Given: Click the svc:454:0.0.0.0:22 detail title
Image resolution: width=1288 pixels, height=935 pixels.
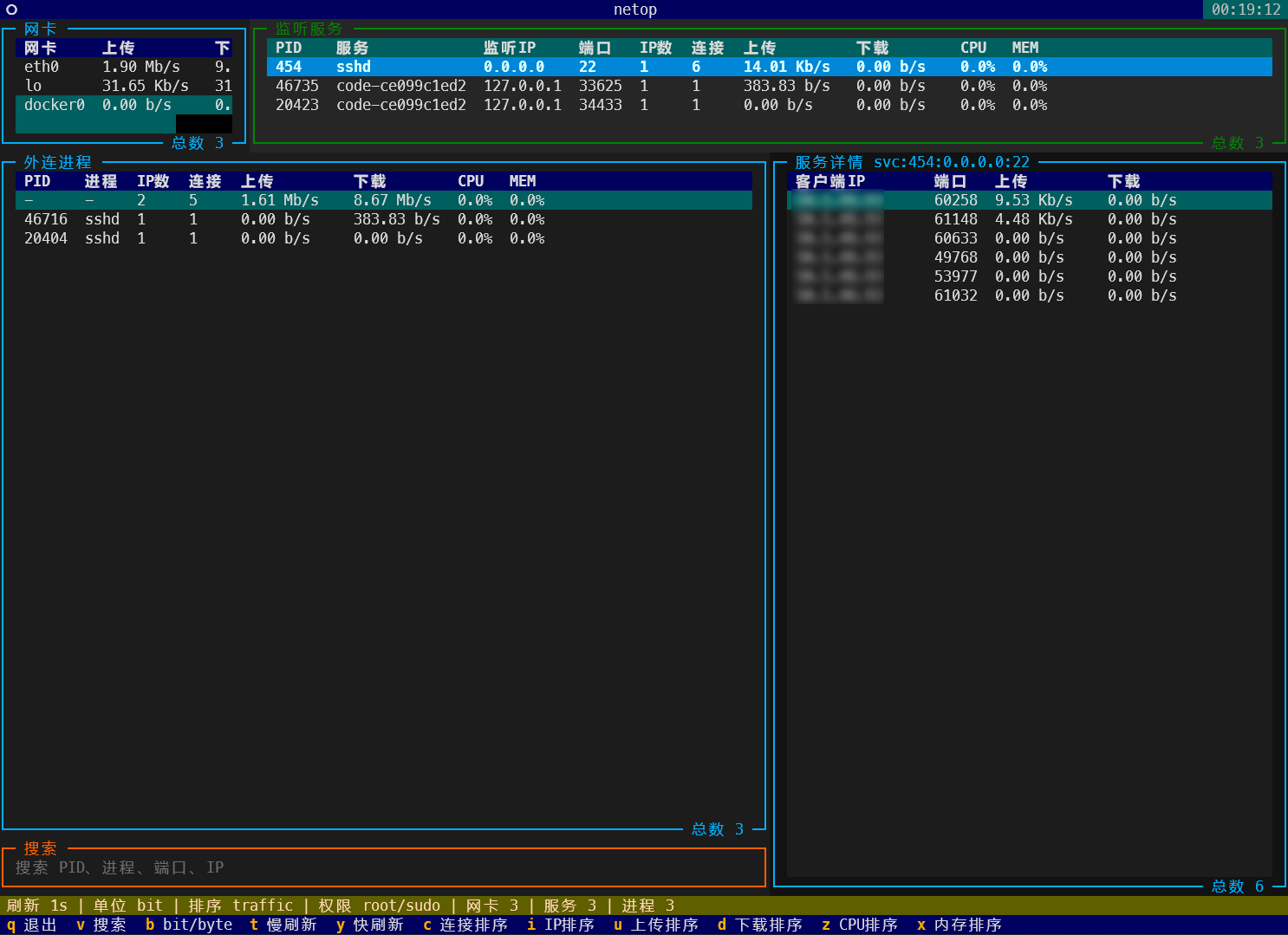Looking at the screenshot, I should point(952,162).
